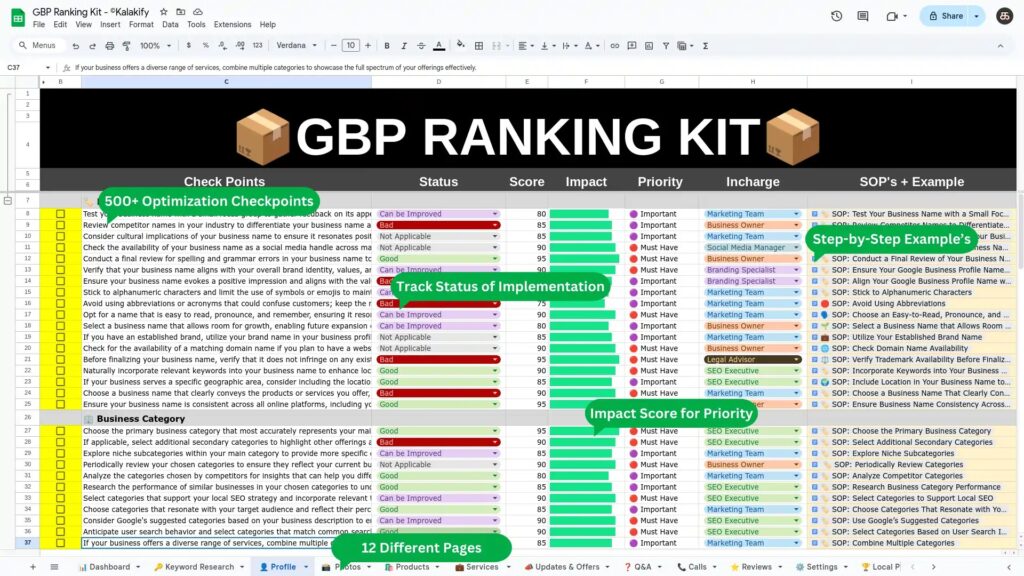Switch to the Keyword Research sheet tab
Viewport: 1024px width, 576px height.
coord(196,567)
